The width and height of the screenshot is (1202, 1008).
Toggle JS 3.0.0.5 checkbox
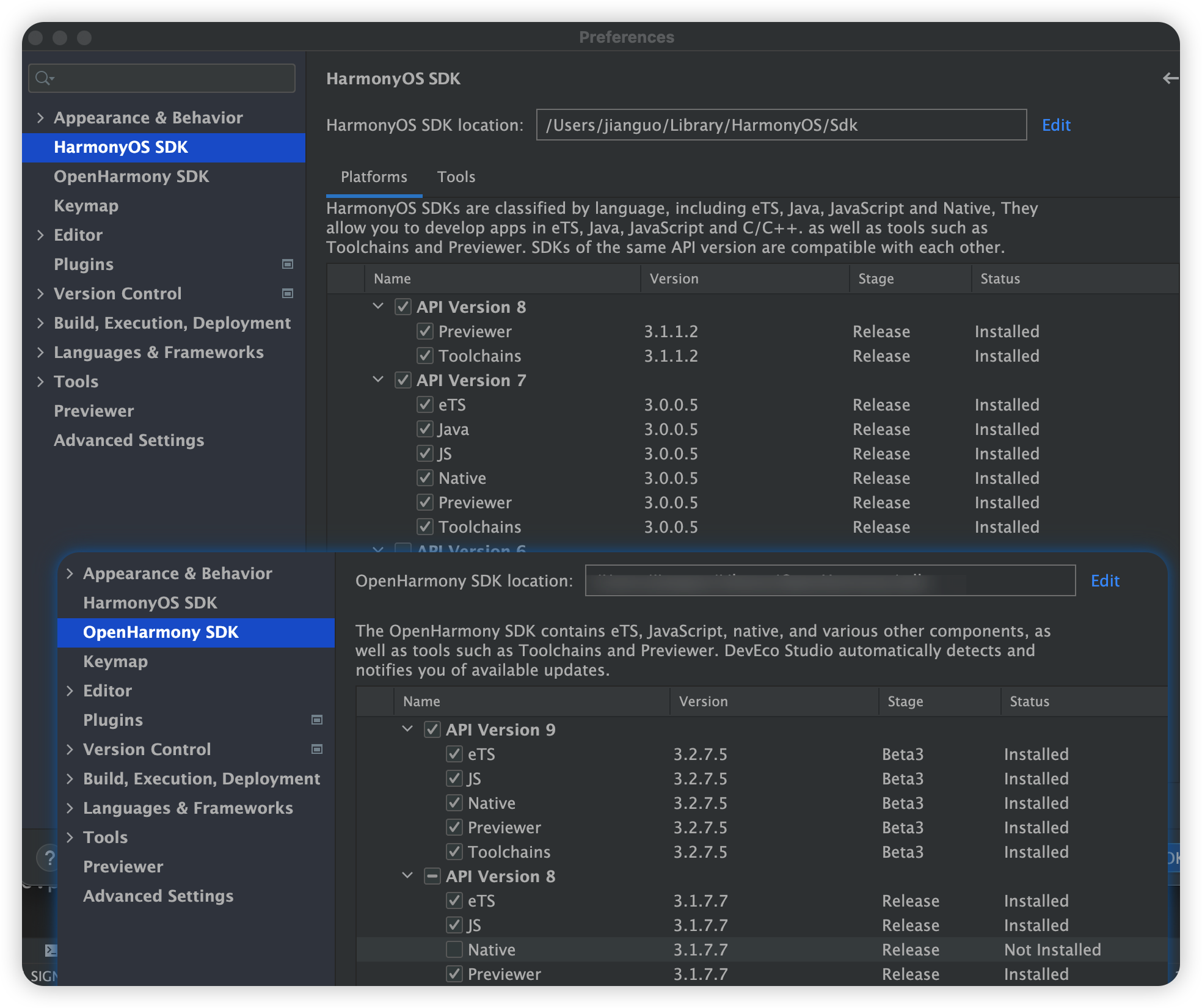click(425, 453)
